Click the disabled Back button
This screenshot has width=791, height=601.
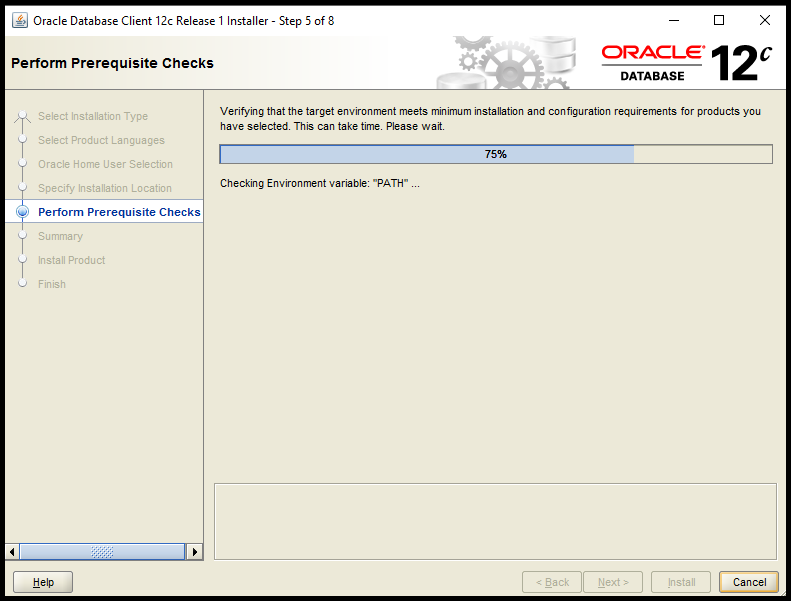[552, 582]
